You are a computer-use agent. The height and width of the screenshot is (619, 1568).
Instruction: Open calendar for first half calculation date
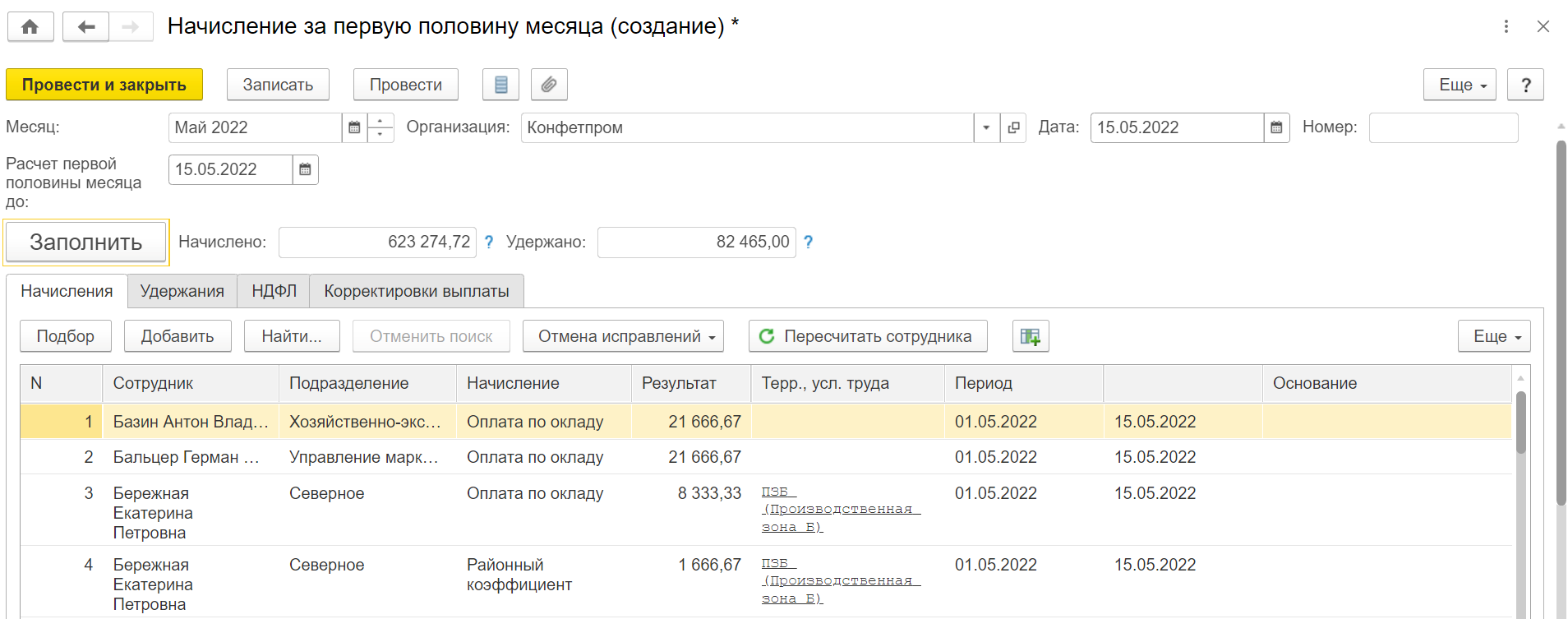tap(305, 169)
